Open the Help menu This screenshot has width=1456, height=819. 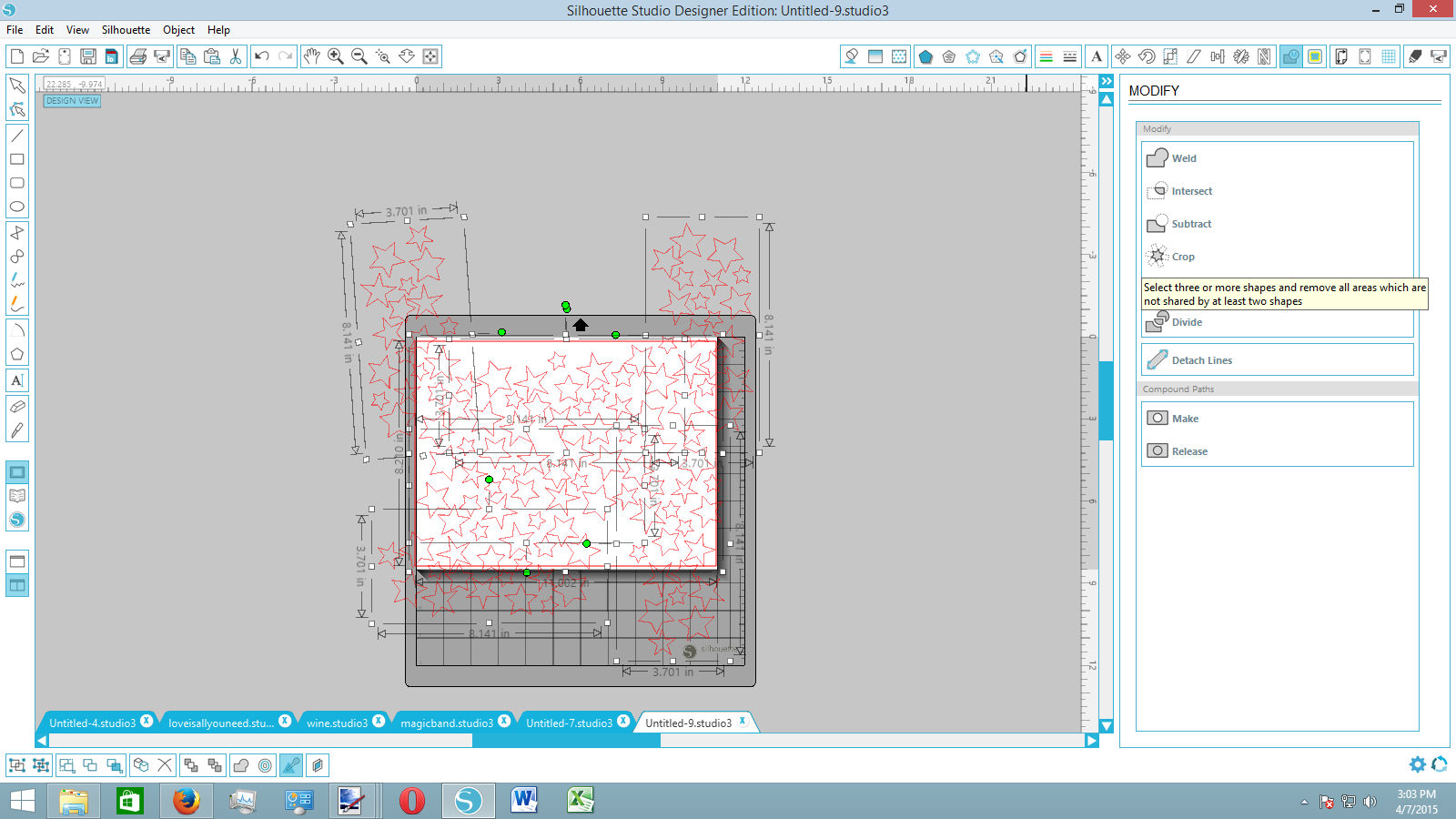tap(218, 30)
